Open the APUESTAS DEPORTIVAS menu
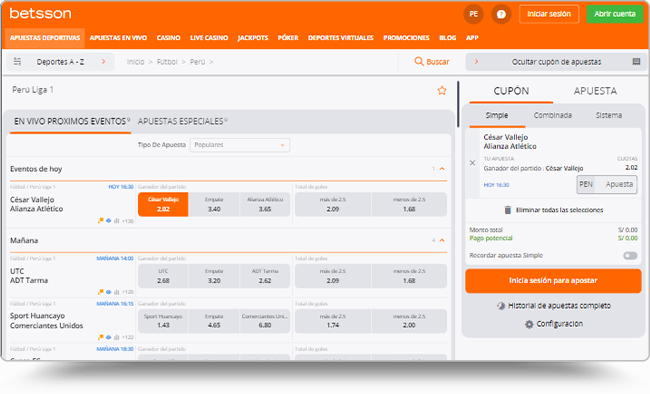650x394 pixels. 45,38
